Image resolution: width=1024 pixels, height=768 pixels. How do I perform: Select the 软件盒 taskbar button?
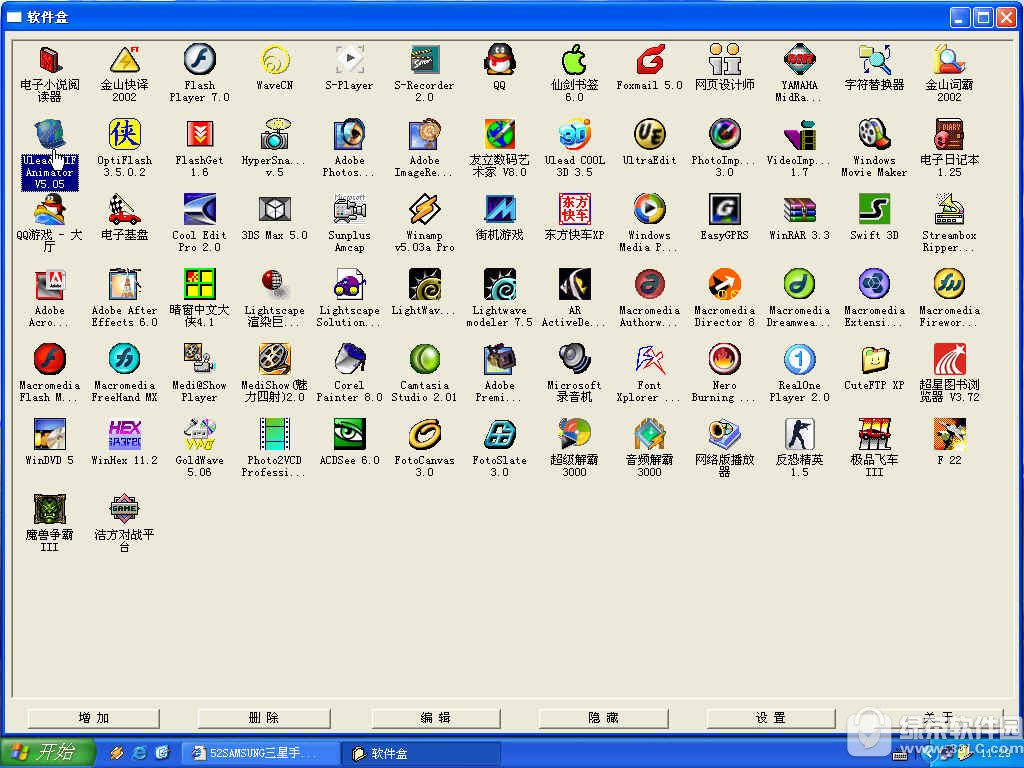[421, 754]
